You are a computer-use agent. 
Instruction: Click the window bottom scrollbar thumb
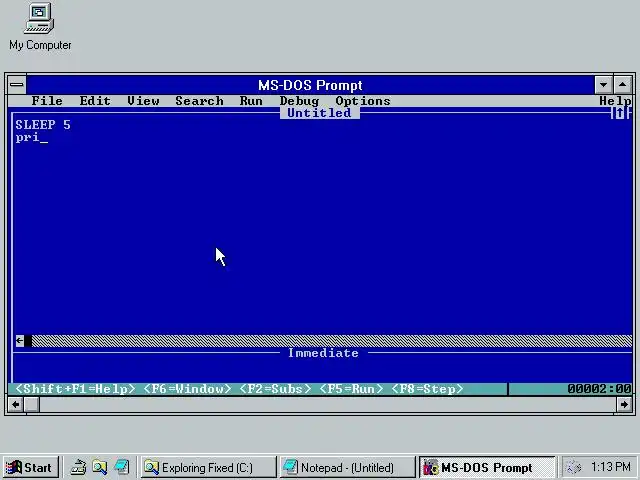click(32, 404)
